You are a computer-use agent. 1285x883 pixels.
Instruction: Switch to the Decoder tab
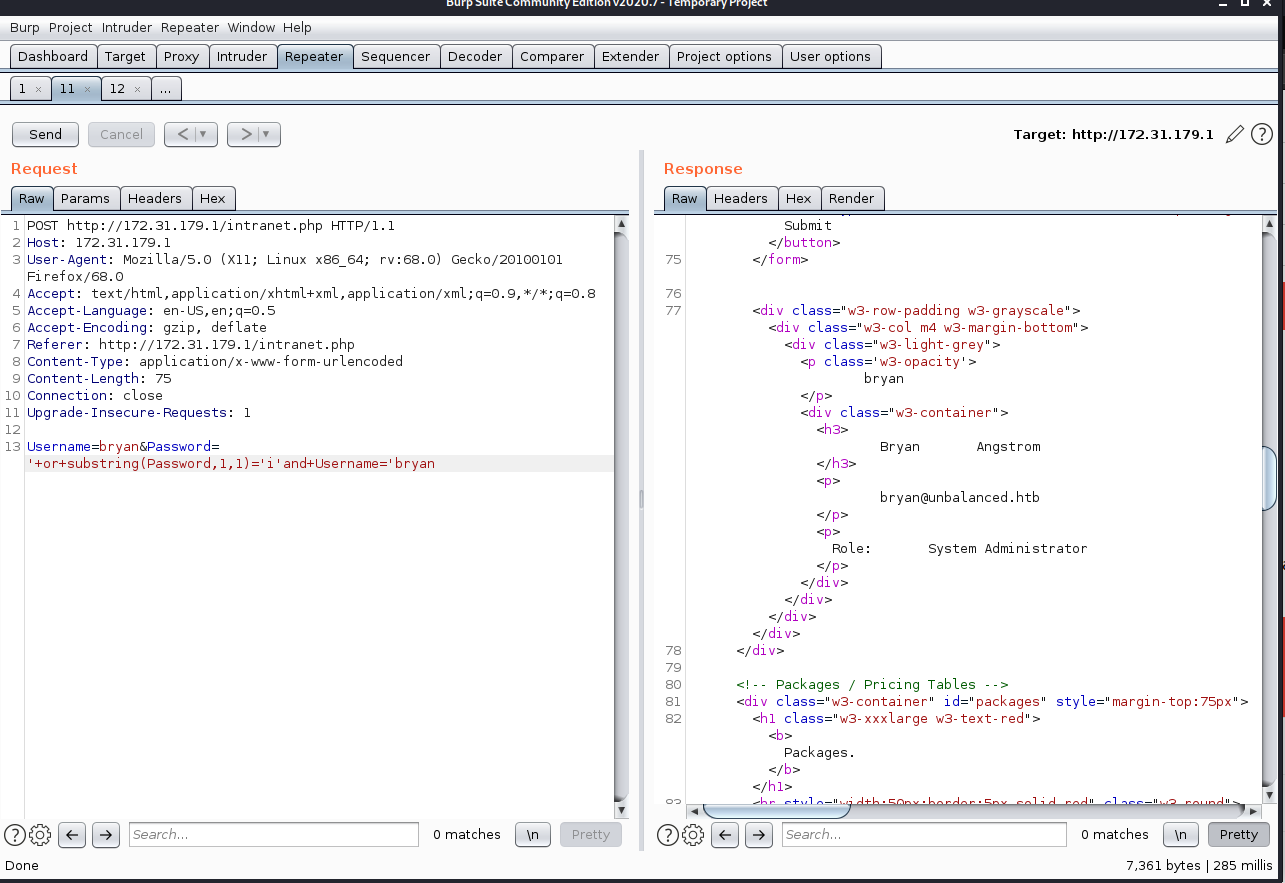(x=475, y=57)
